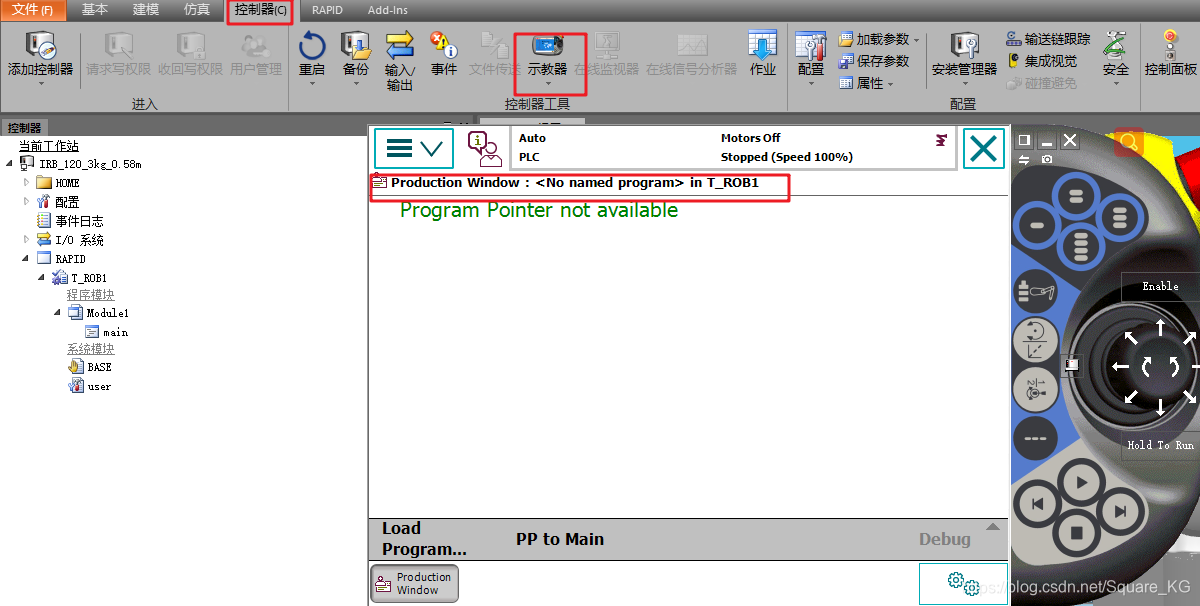
Task: Click the joystick up arrow
Action: pos(1160,327)
